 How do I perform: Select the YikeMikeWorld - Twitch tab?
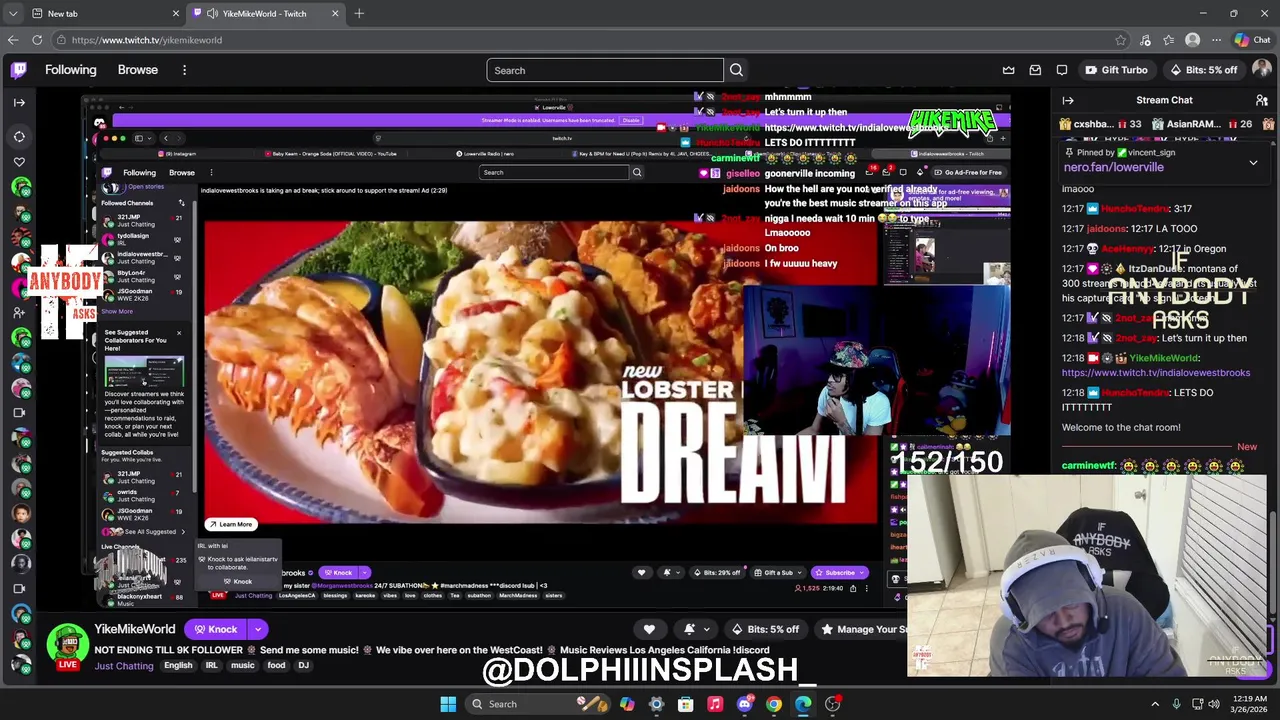tap(264, 13)
